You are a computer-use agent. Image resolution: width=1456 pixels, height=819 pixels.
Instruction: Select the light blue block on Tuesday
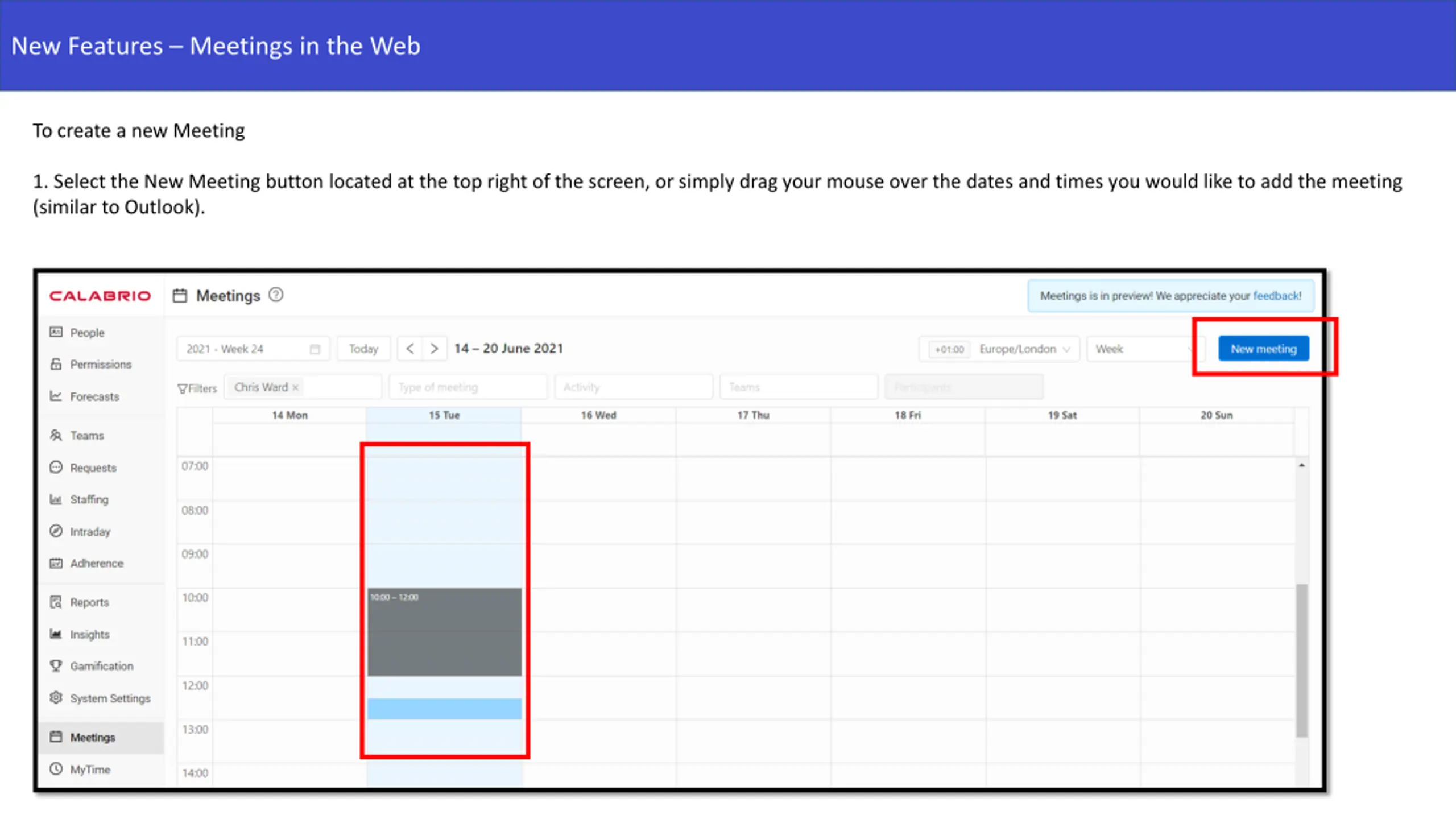444,709
